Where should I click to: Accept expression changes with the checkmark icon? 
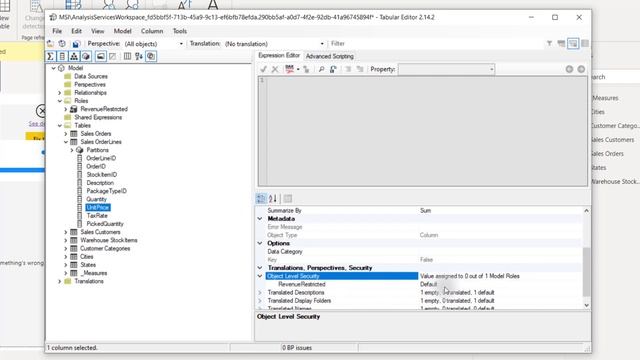click(x=263, y=69)
